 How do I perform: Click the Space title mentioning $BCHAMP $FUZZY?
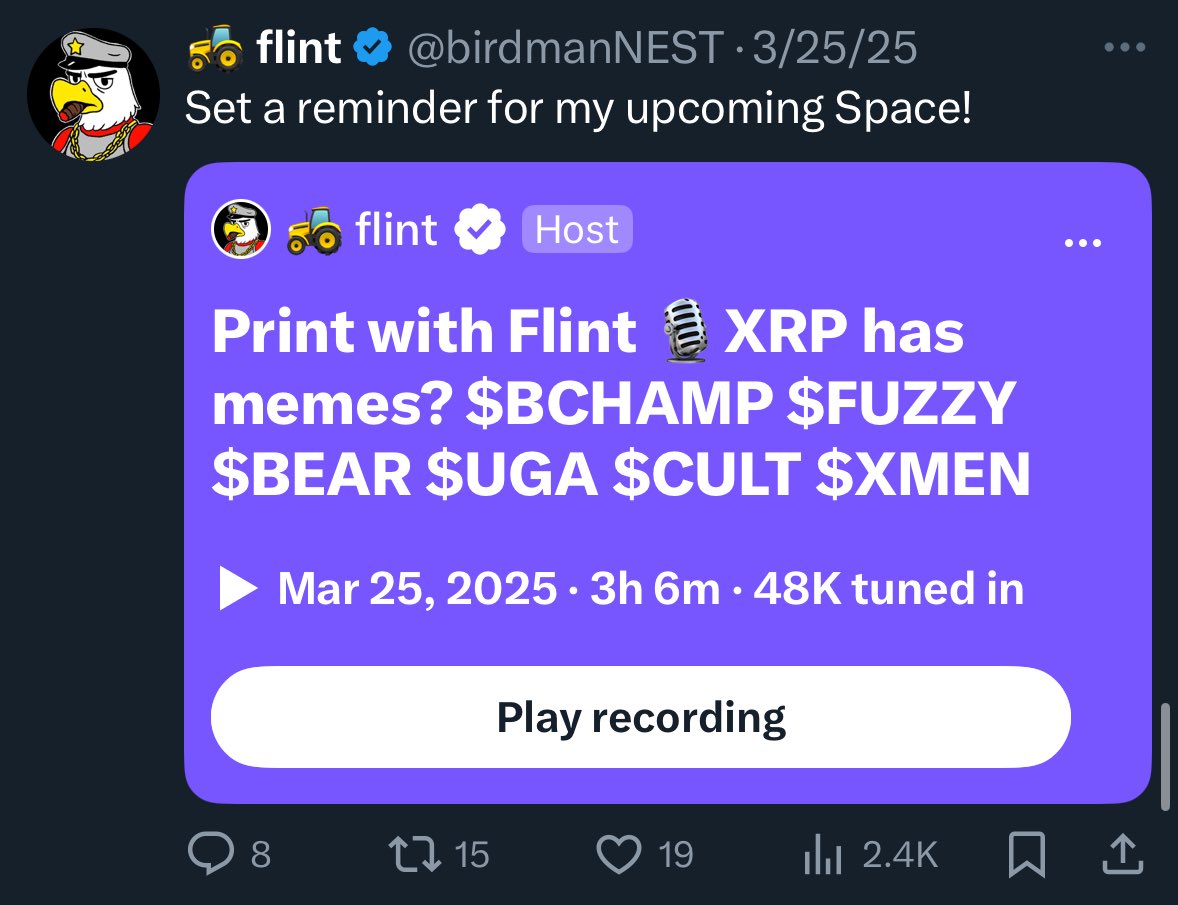click(621, 402)
